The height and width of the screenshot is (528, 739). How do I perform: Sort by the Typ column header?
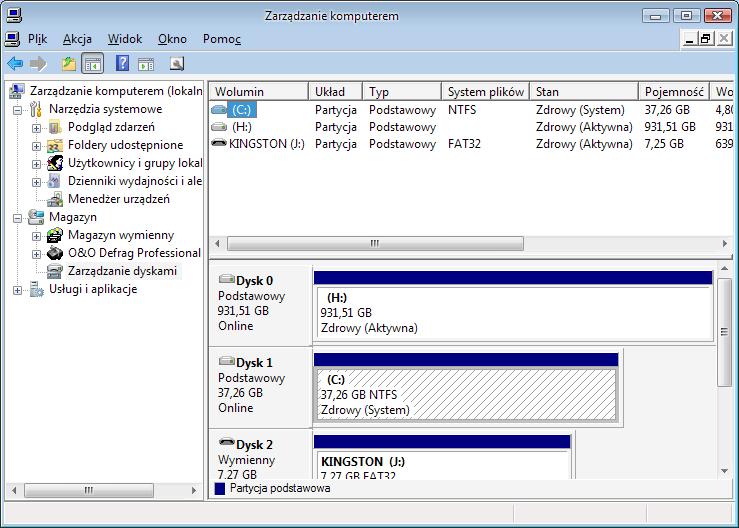(x=402, y=91)
